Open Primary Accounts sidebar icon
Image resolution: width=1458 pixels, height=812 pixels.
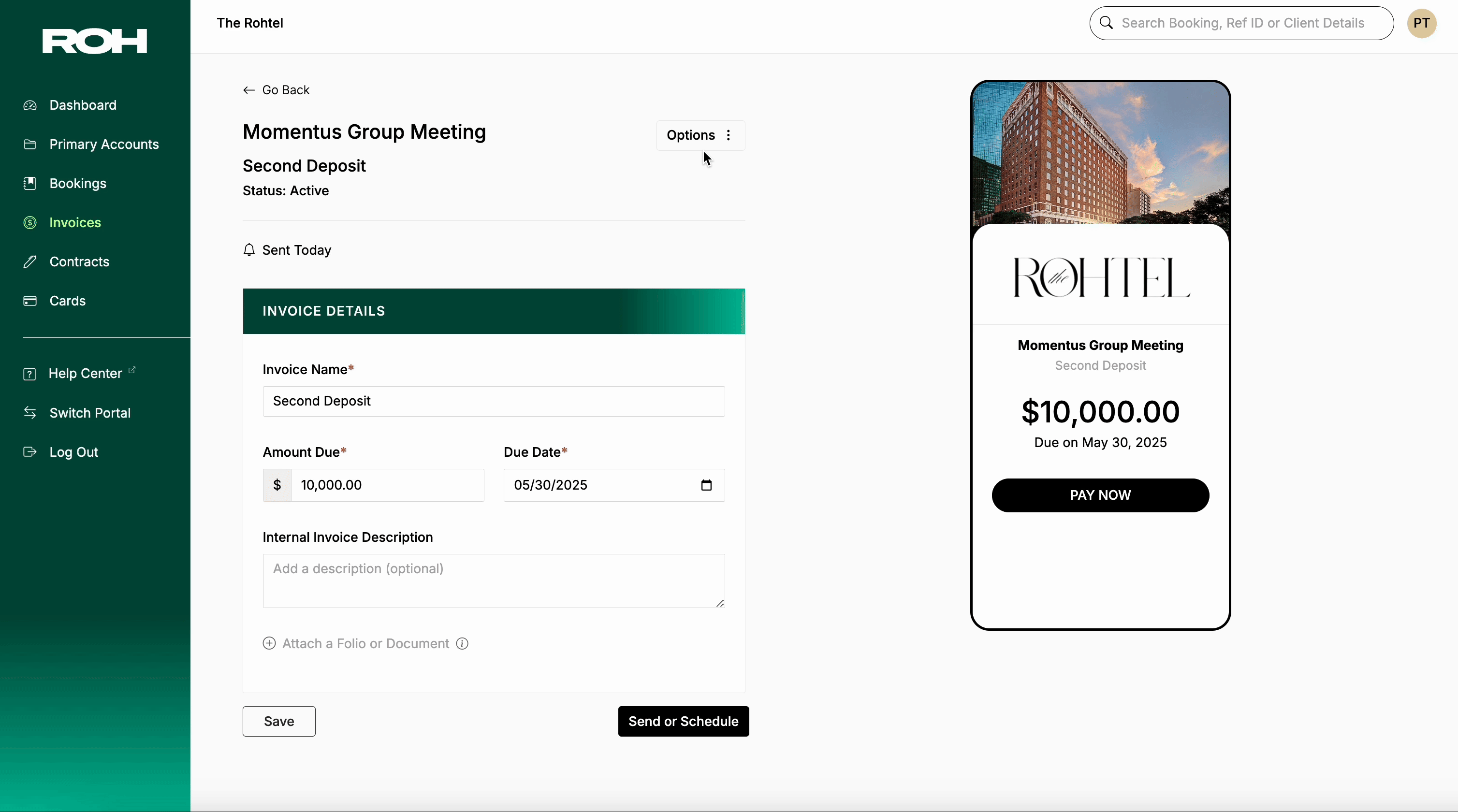point(30,144)
